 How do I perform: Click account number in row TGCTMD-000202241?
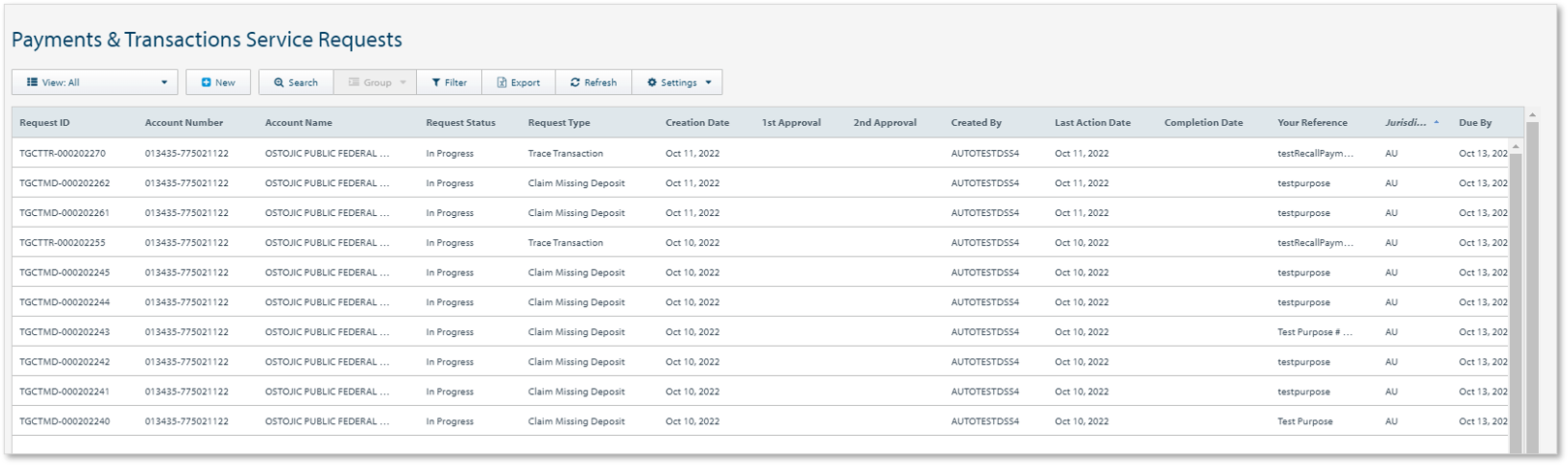(x=186, y=392)
